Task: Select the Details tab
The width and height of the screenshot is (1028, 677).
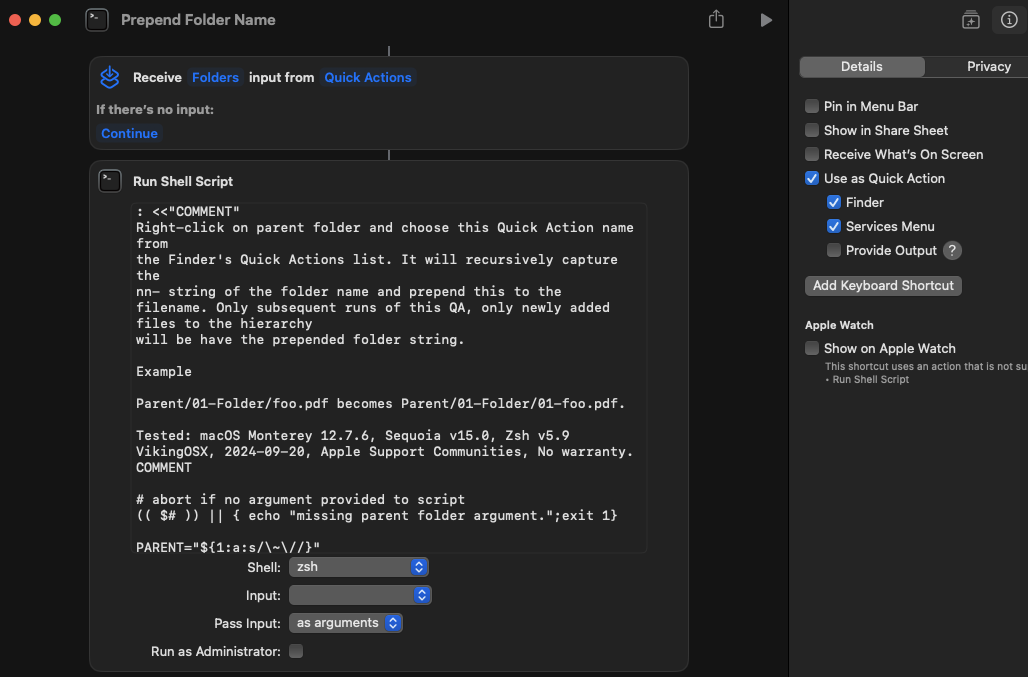Action: pos(861,66)
